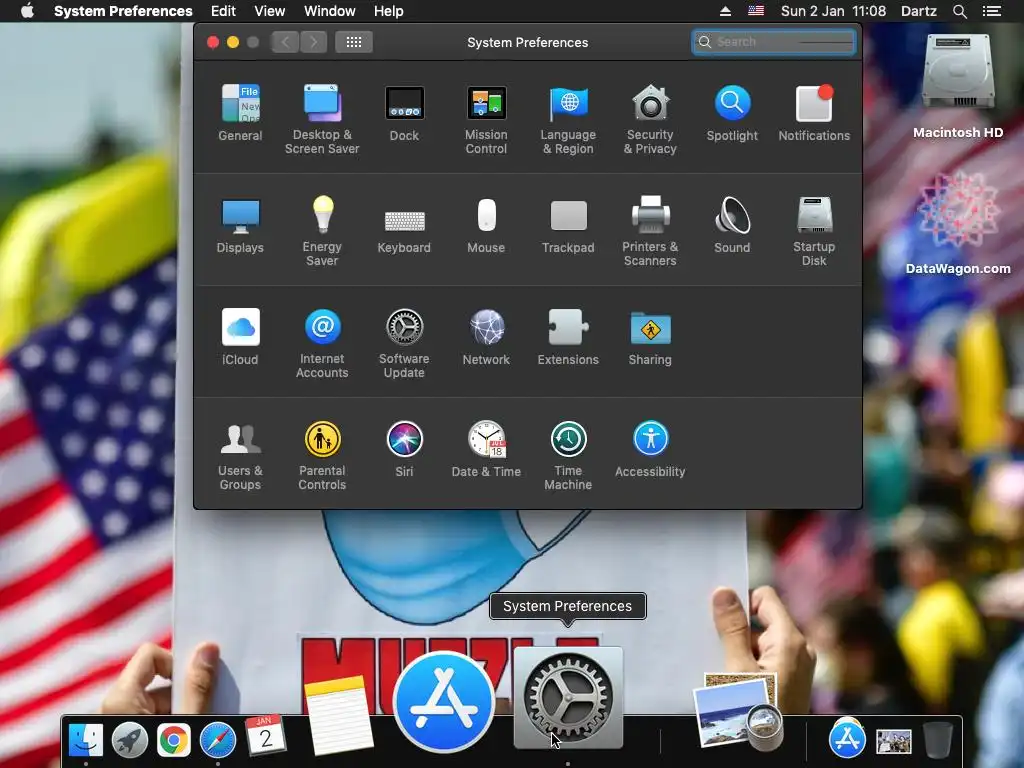Image resolution: width=1024 pixels, height=768 pixels.
Task: Open Safari from the Dock
Action: coord(217,740)
